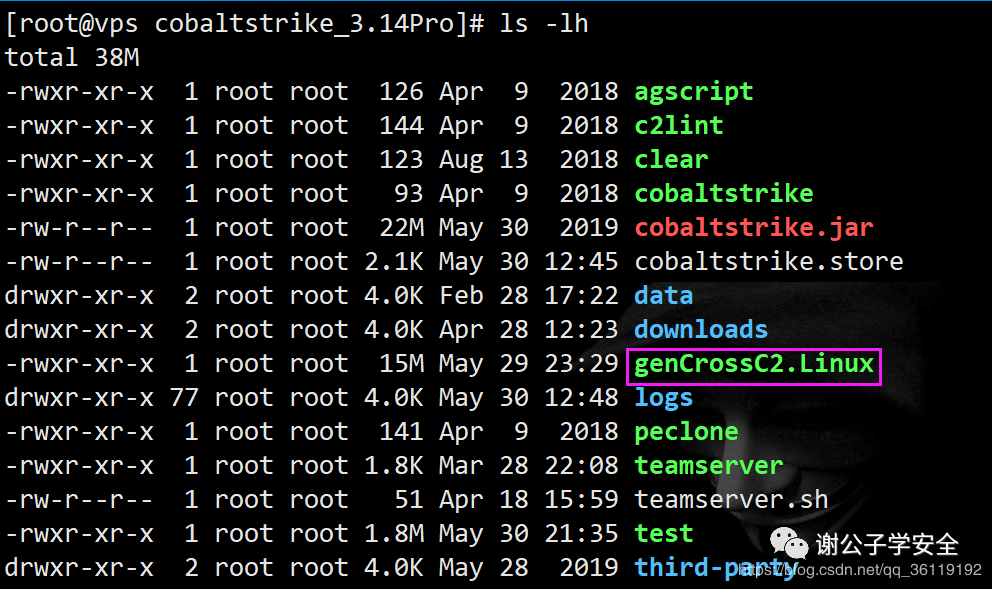This screenshot has height=589, width=992.
Task: Select the third-party directory name
Action: click(716, 568)
